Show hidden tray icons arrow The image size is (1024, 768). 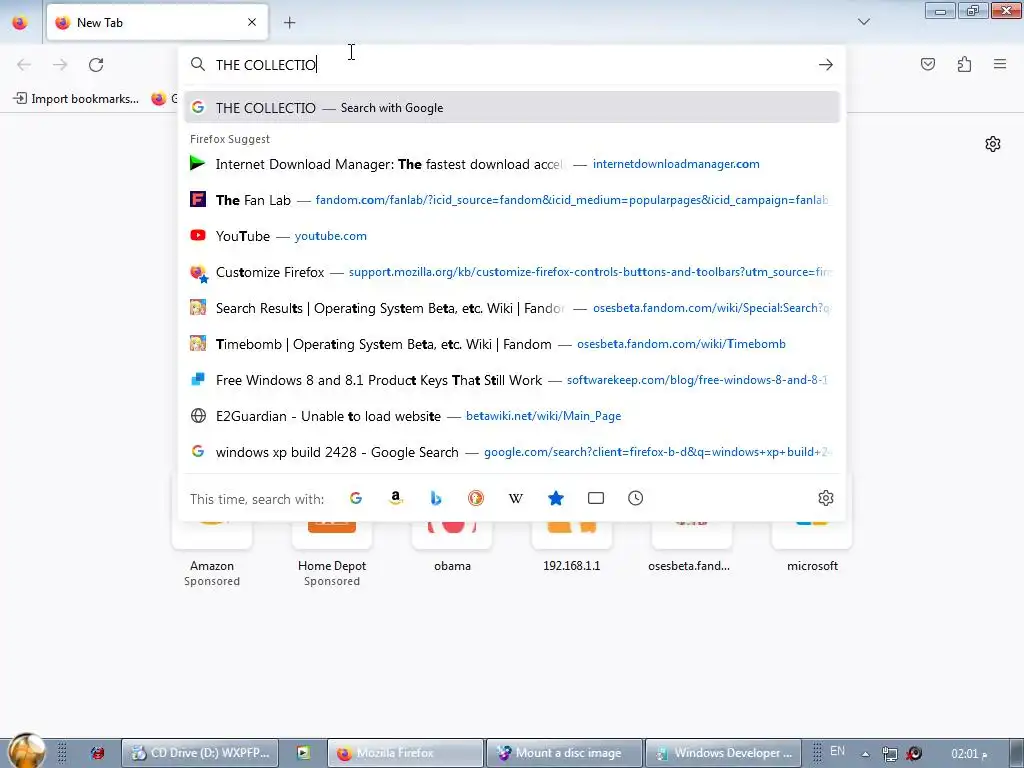tap(865, 754)
